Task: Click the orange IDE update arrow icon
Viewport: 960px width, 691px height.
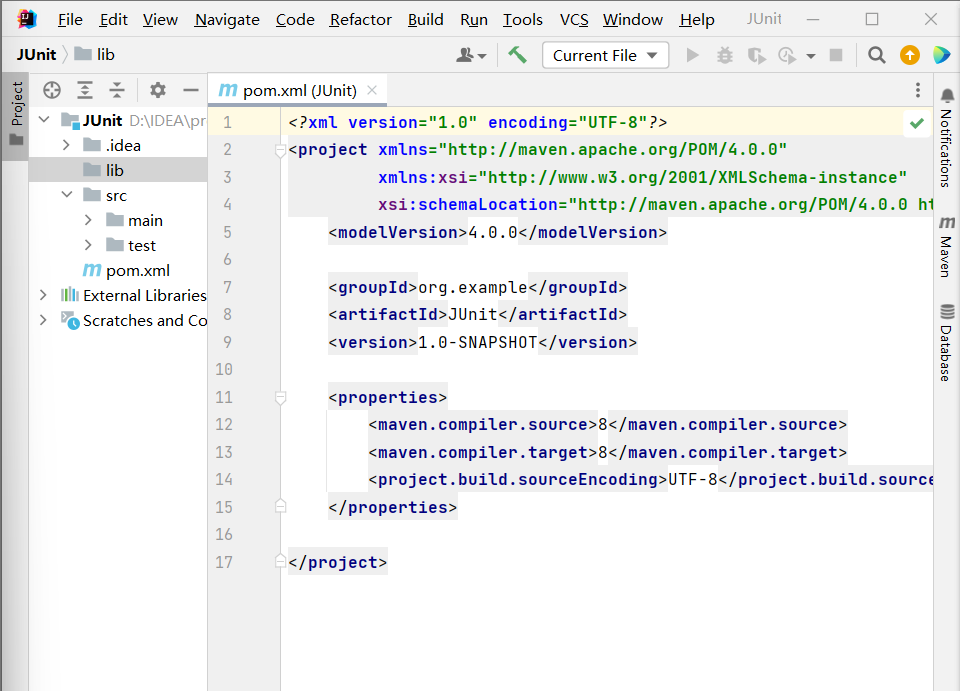Action: [x=909, y=55]
